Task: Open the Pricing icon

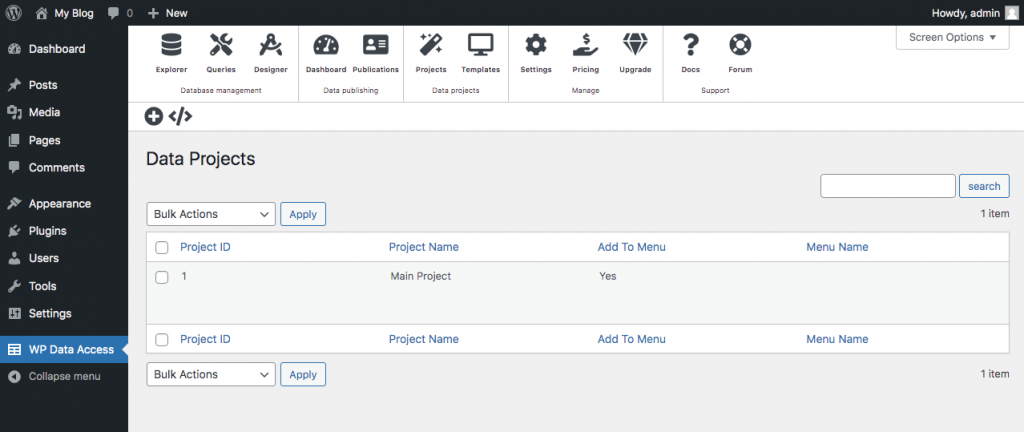Action: pos(585,46)
